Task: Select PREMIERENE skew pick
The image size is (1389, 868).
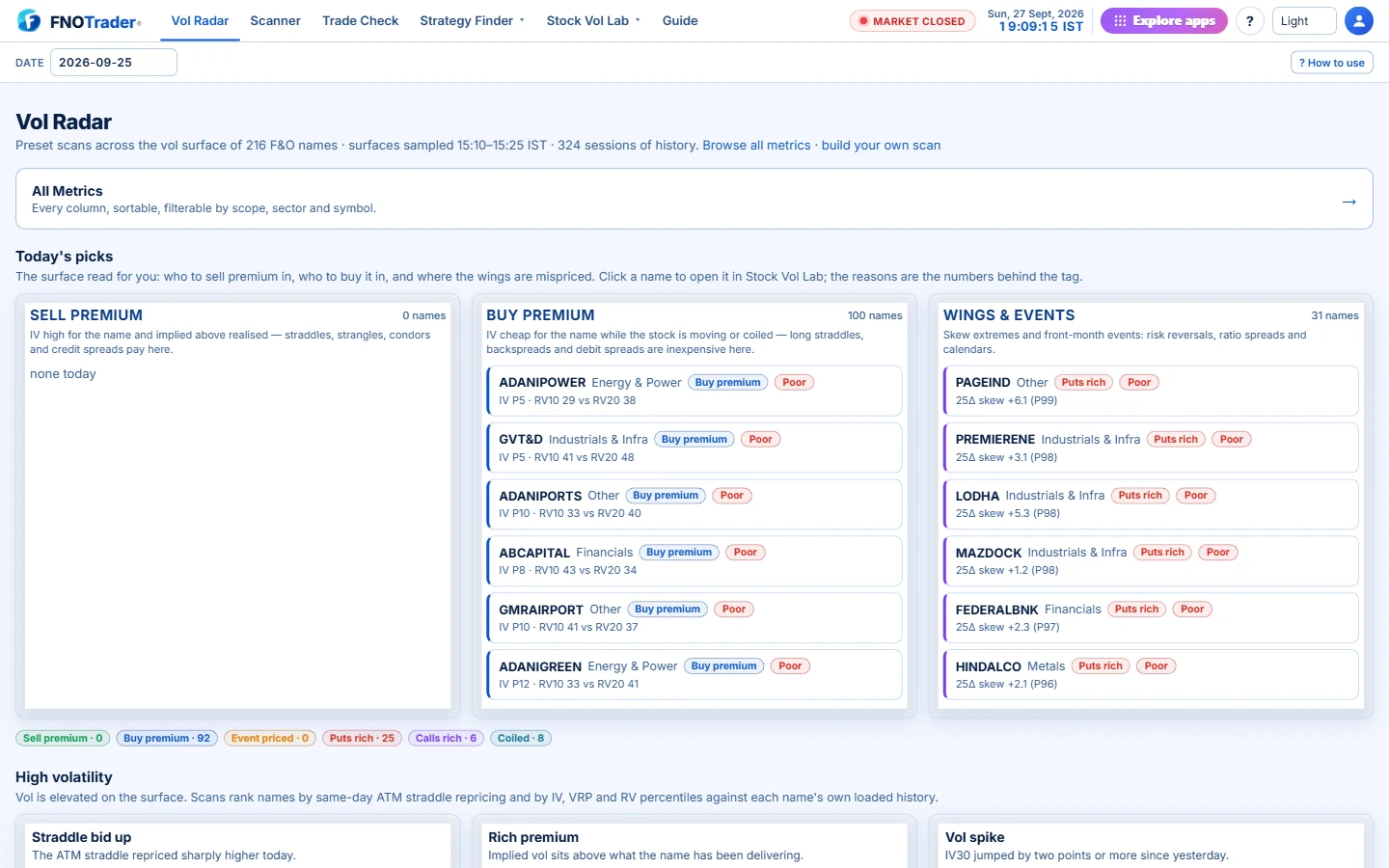Action: pos(1151,448)
